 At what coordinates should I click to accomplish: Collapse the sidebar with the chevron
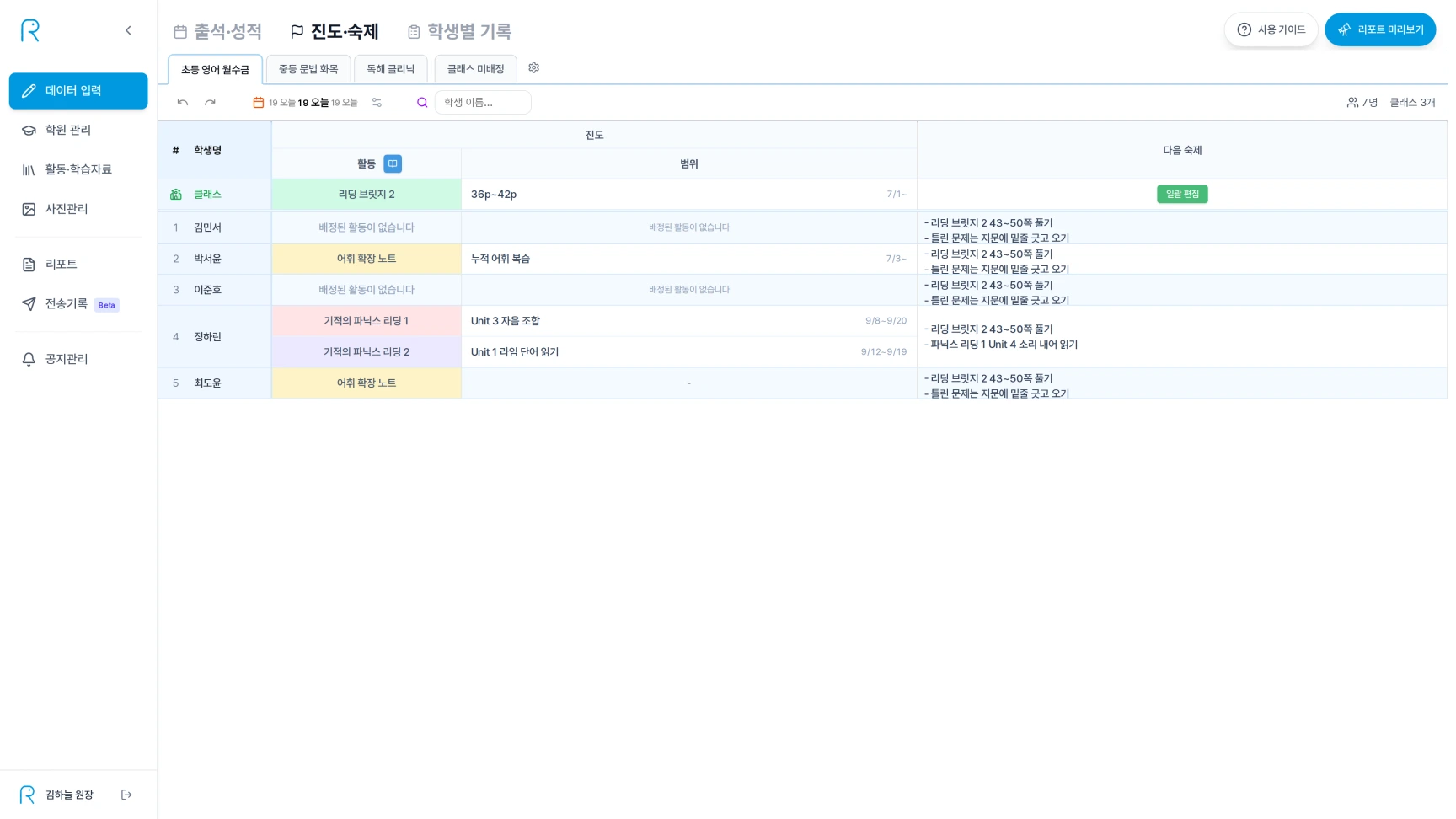(x=128, y=30)
